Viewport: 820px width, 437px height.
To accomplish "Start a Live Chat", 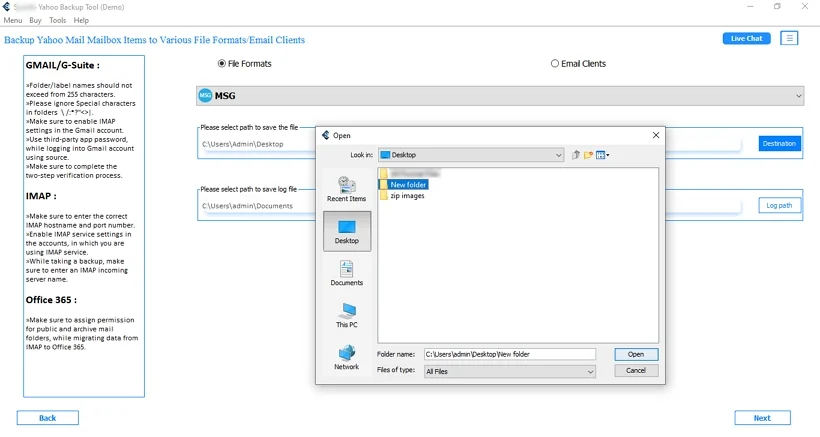I will 746,38.
